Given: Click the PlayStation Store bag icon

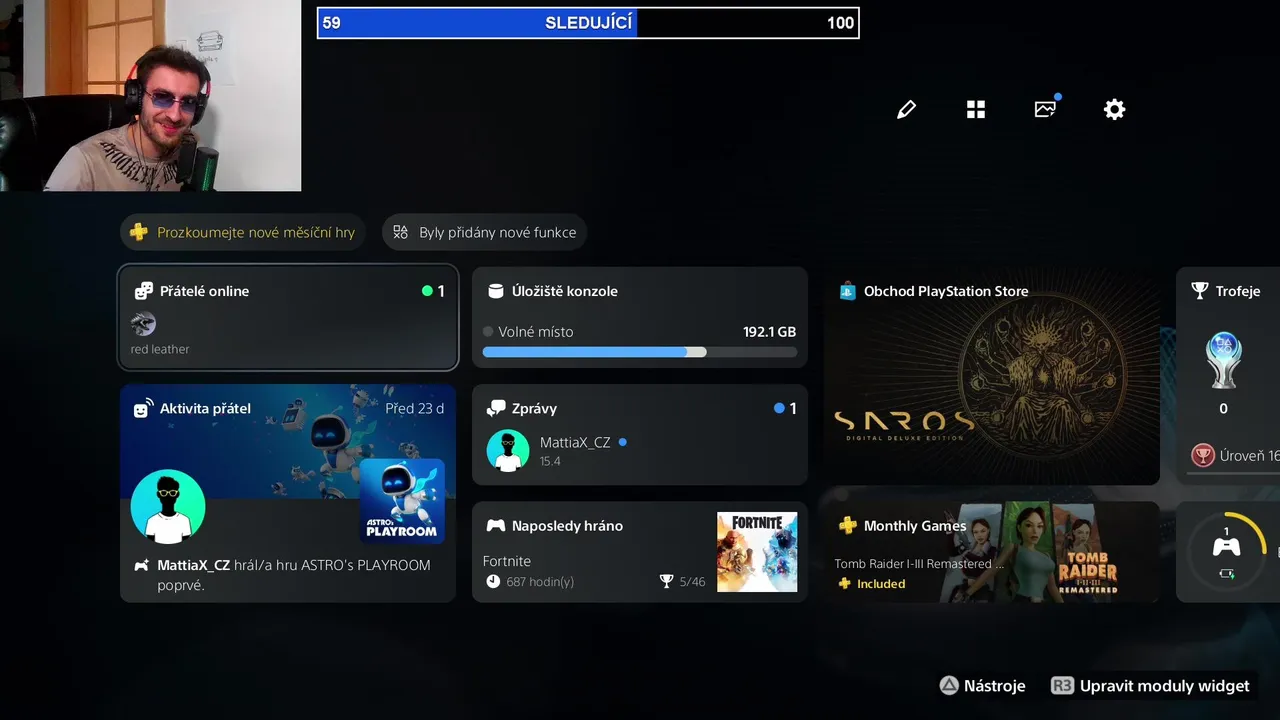Looking at the screenshot, I should point(848,291).
